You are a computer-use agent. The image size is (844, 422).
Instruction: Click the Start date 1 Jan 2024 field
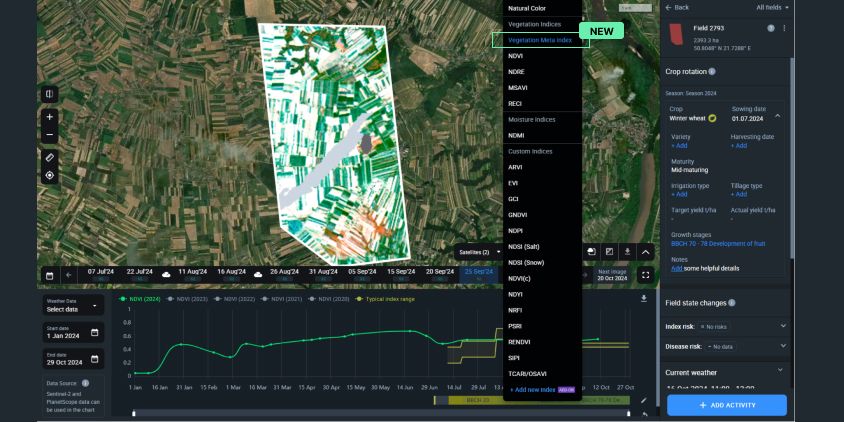tap(73, 333)
